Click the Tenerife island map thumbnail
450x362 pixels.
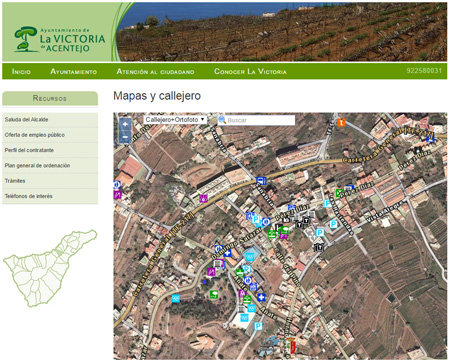[50, 268]
